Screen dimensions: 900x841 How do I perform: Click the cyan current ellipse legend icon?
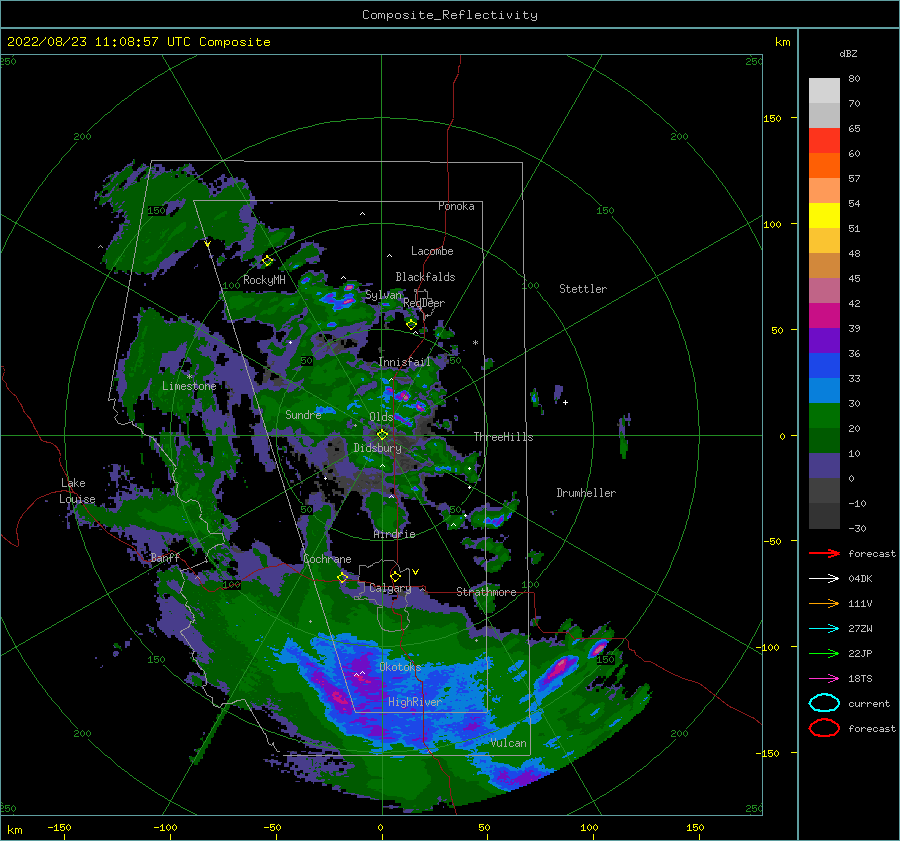pos(824,703)
